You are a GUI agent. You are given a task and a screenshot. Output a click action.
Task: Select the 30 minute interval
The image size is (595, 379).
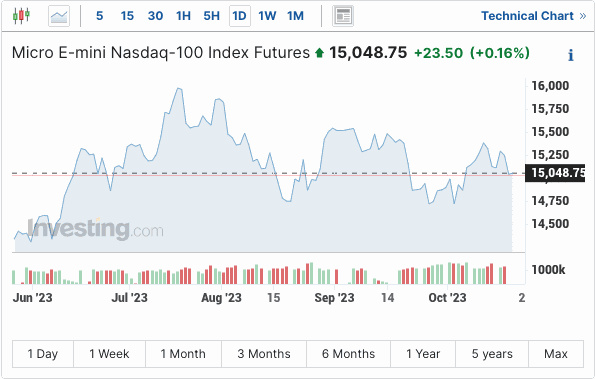156,16
